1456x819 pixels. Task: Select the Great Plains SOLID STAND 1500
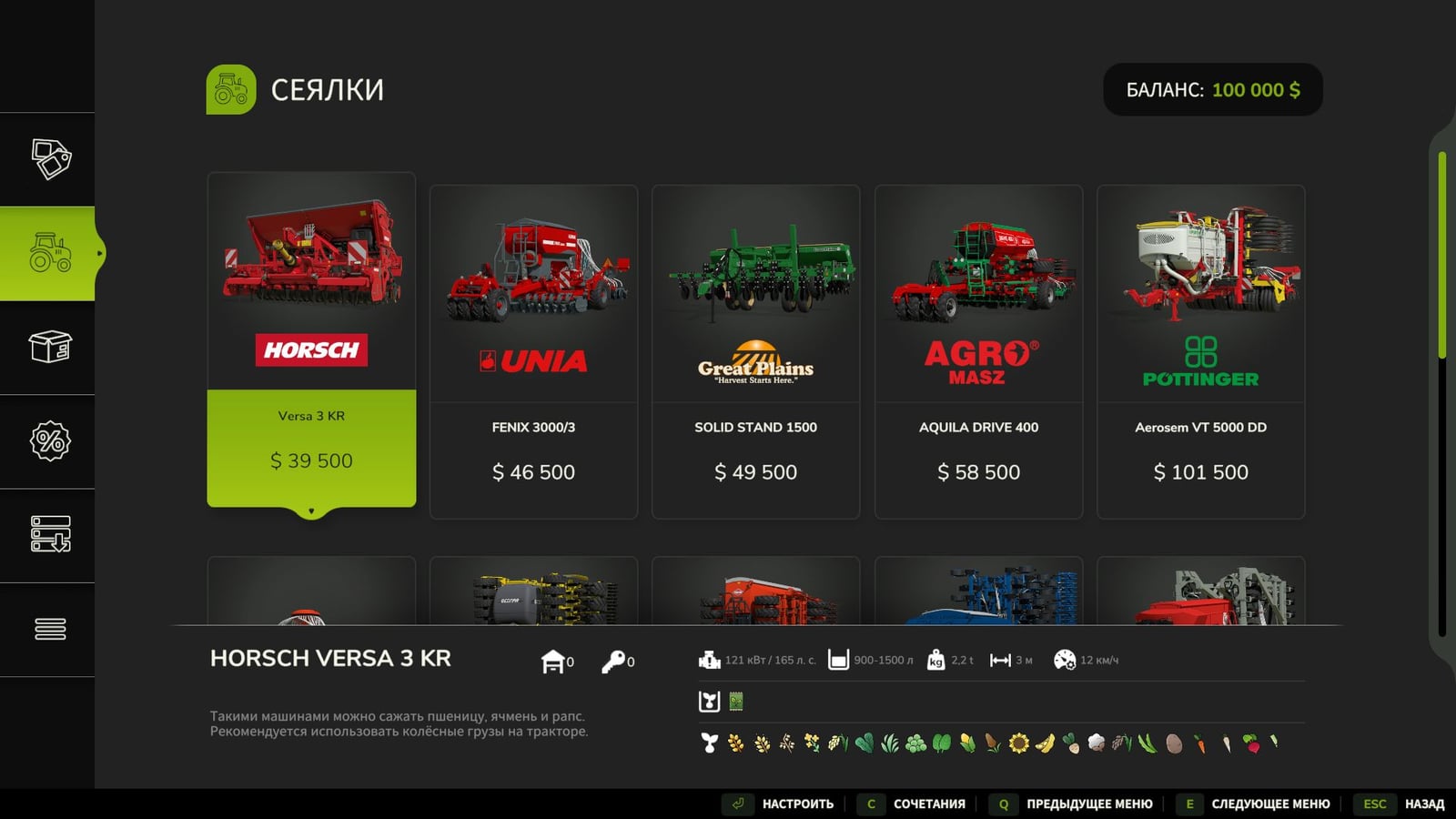click(x=756, y=352)
